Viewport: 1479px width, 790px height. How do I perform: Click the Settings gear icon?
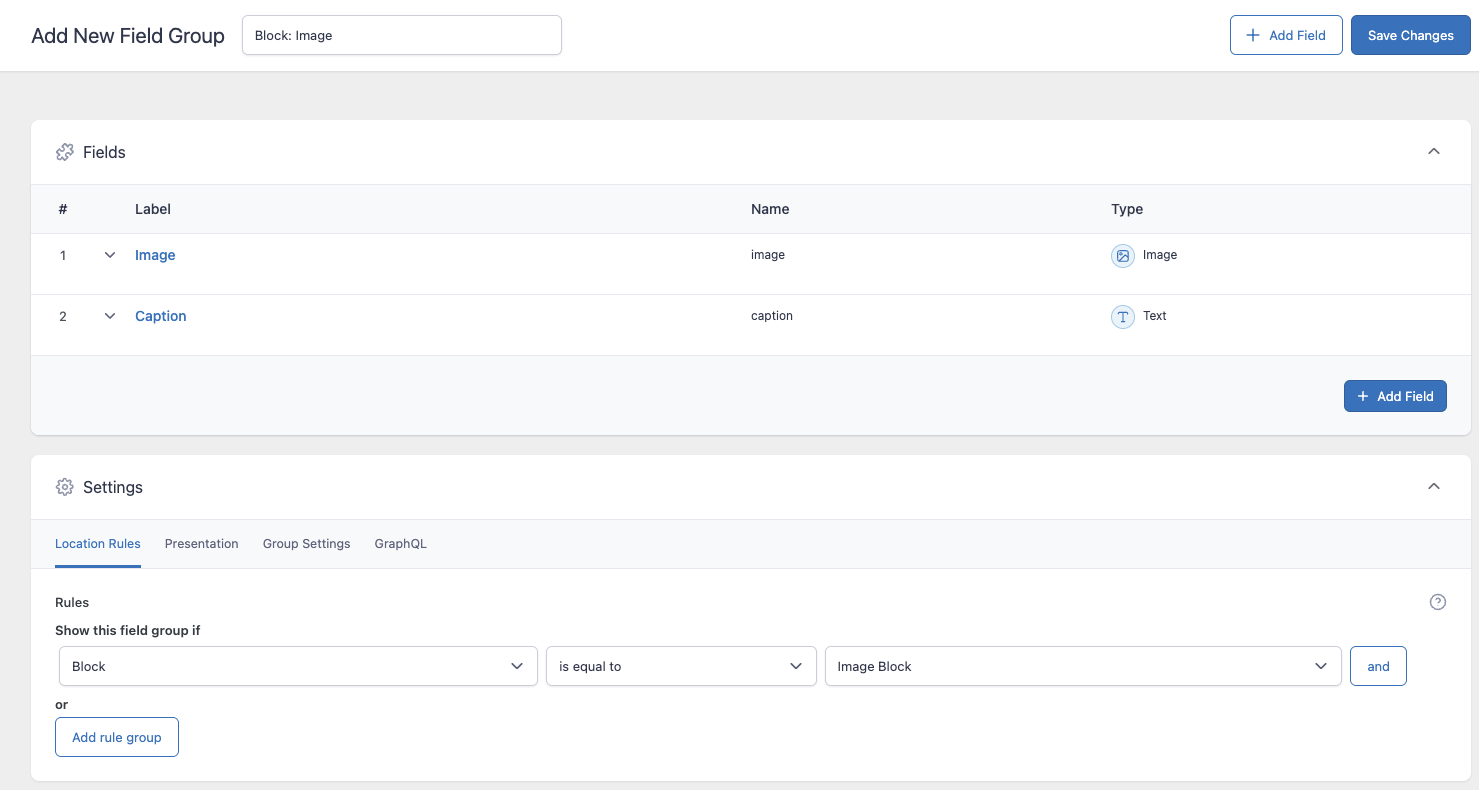[65, 487]
